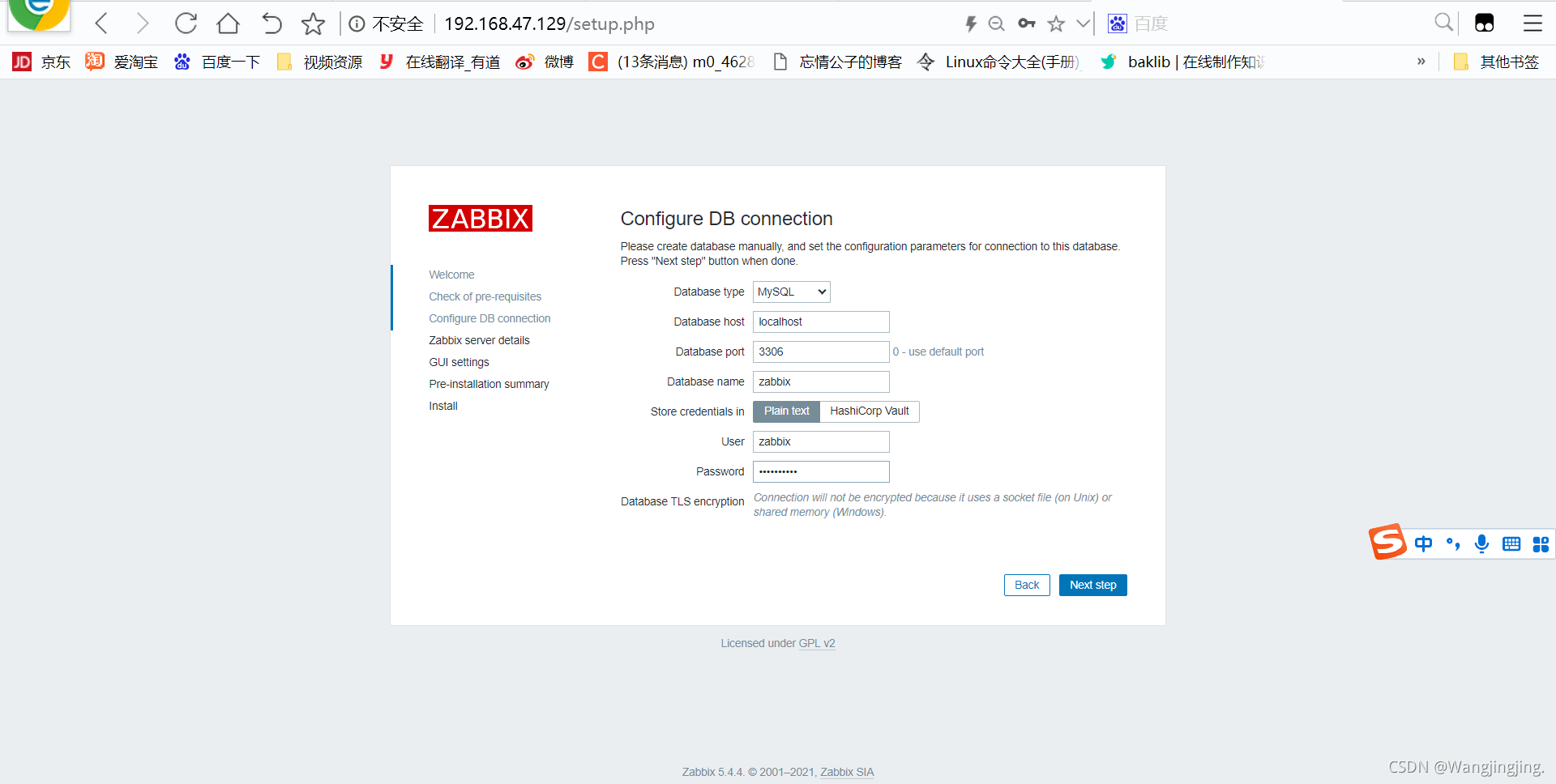The width and height of the screenshot is (1556, 784).
Task: Open the JD 京东 bookmark
Action: (x=41, y=62)
